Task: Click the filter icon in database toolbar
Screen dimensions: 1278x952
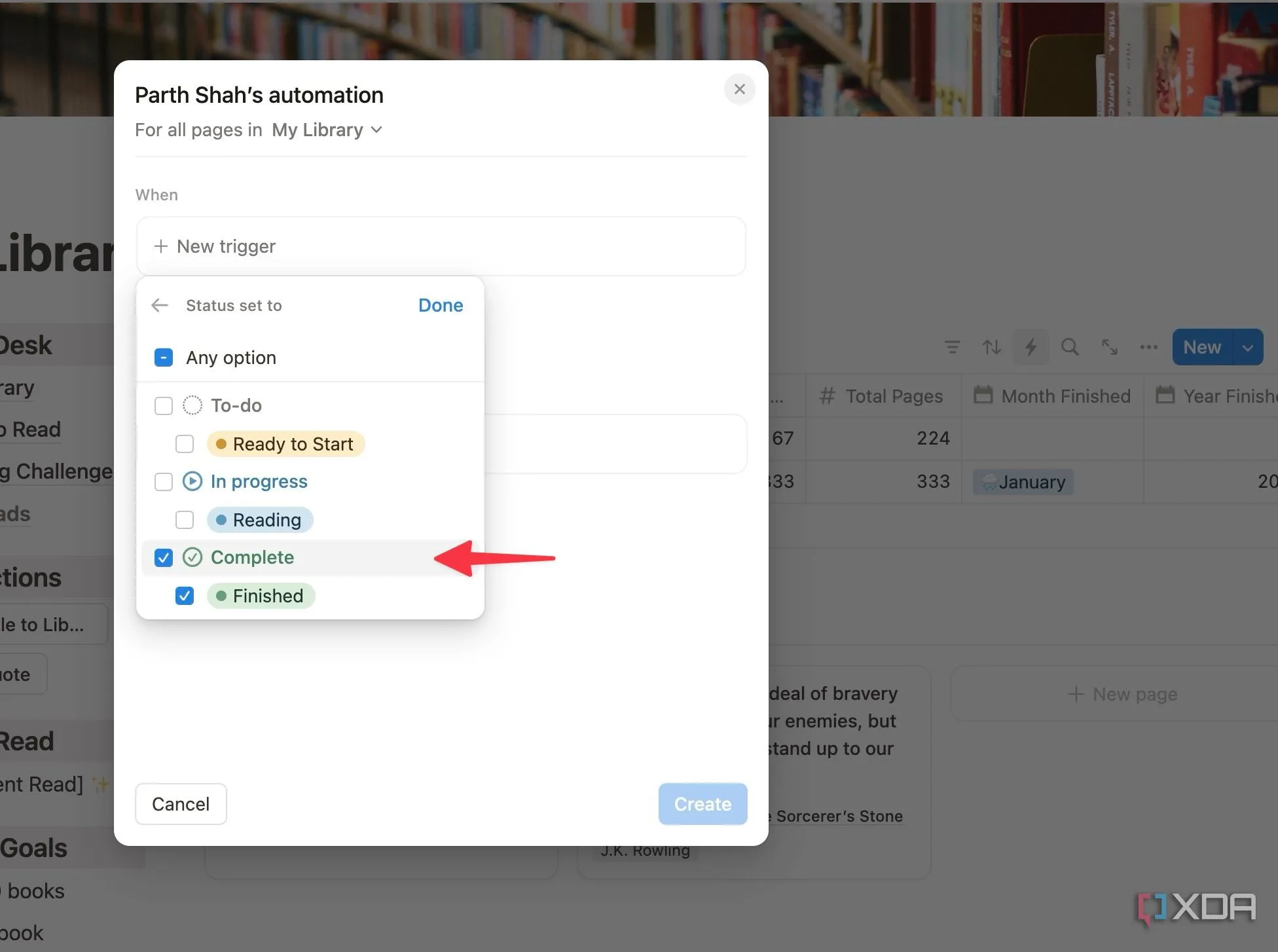Action: click(952, 347)
